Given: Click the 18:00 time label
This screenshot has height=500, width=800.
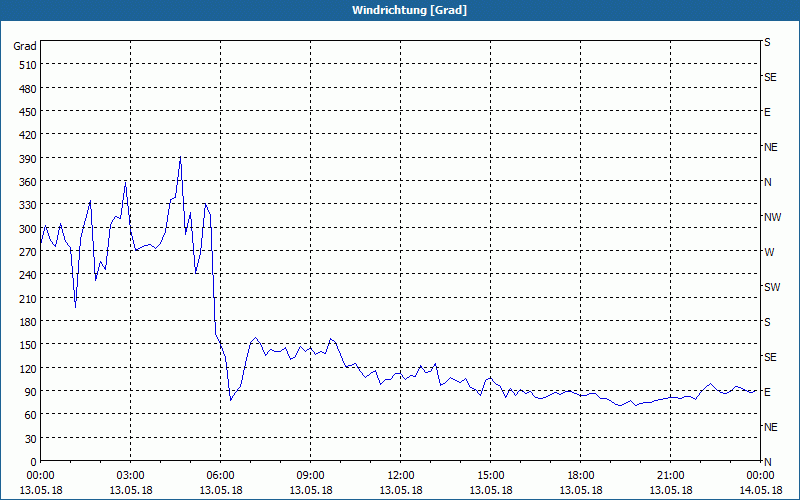Looking at the screenshot, I should tap(581, 476).
